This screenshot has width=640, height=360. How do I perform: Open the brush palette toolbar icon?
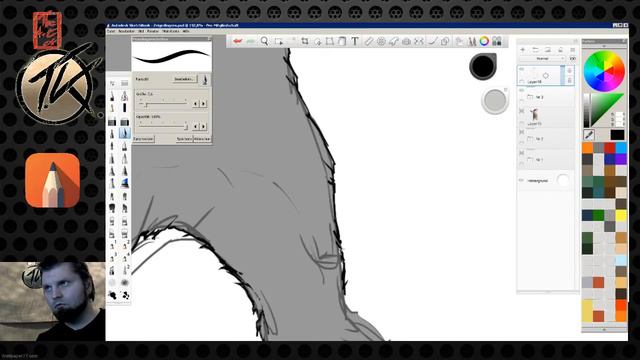click(472, 41)
